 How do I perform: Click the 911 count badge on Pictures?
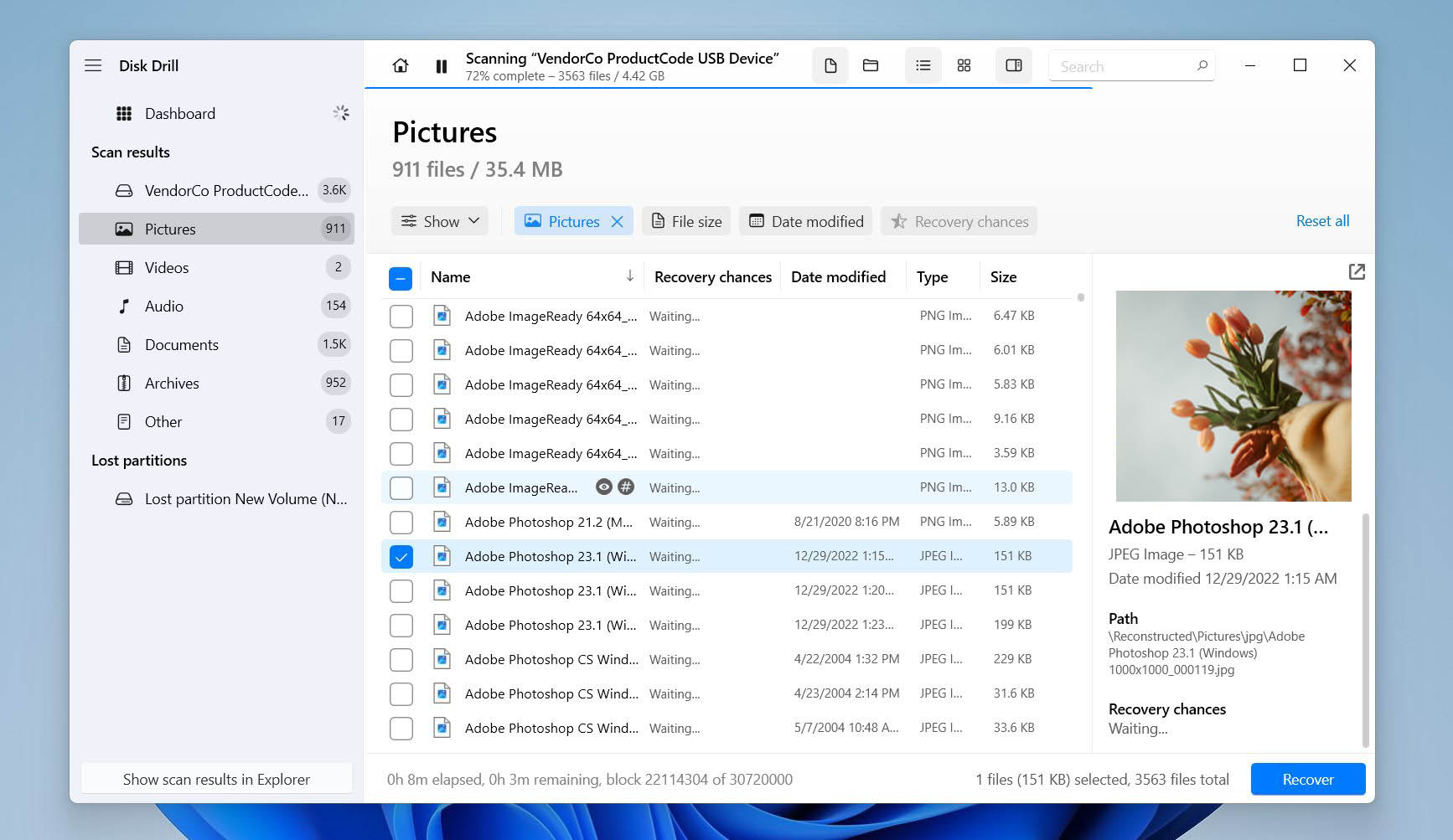pyautogui.click(x=335, y=229)
